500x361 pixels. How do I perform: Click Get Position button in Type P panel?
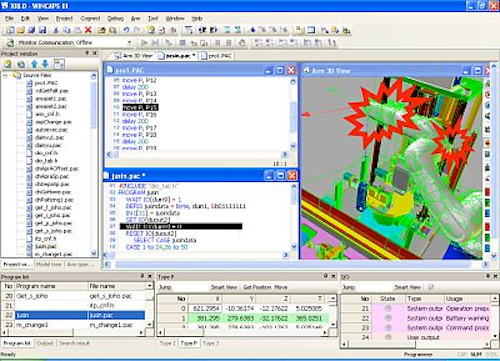pos(257,287)
